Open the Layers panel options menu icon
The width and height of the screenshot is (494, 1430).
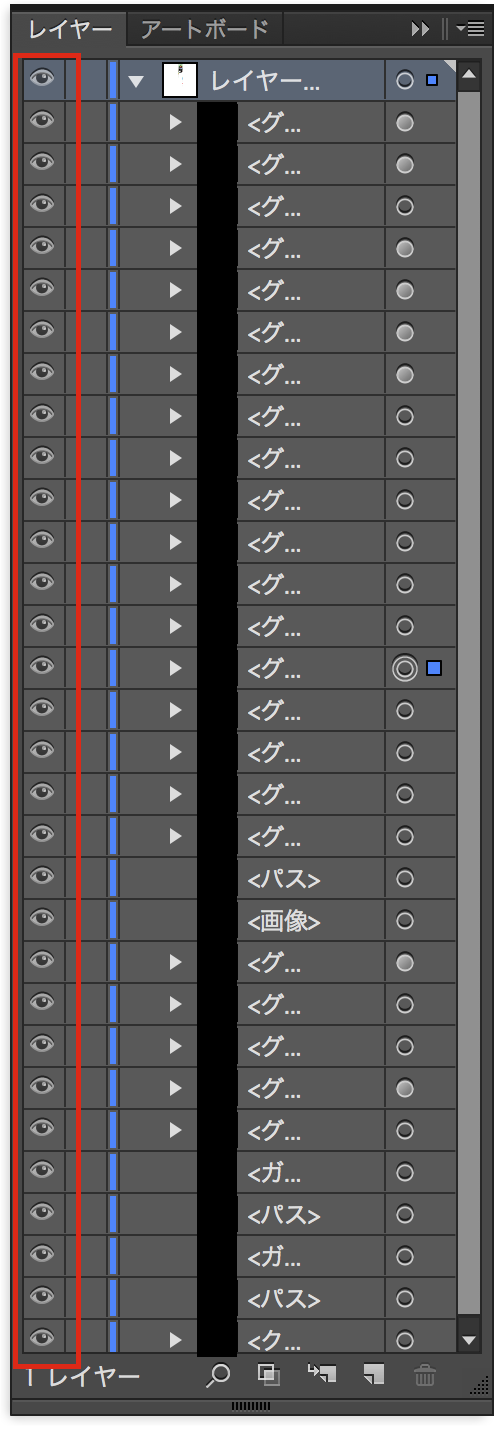click(x=469, y=29)
